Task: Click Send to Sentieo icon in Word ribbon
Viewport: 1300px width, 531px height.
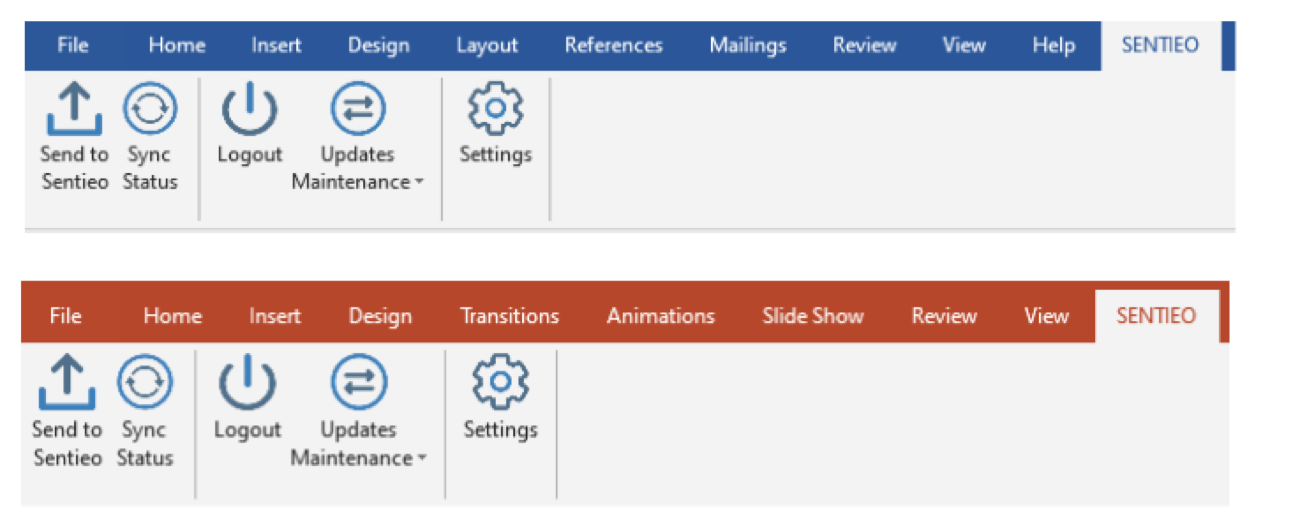Action: (x=74, y=109)
